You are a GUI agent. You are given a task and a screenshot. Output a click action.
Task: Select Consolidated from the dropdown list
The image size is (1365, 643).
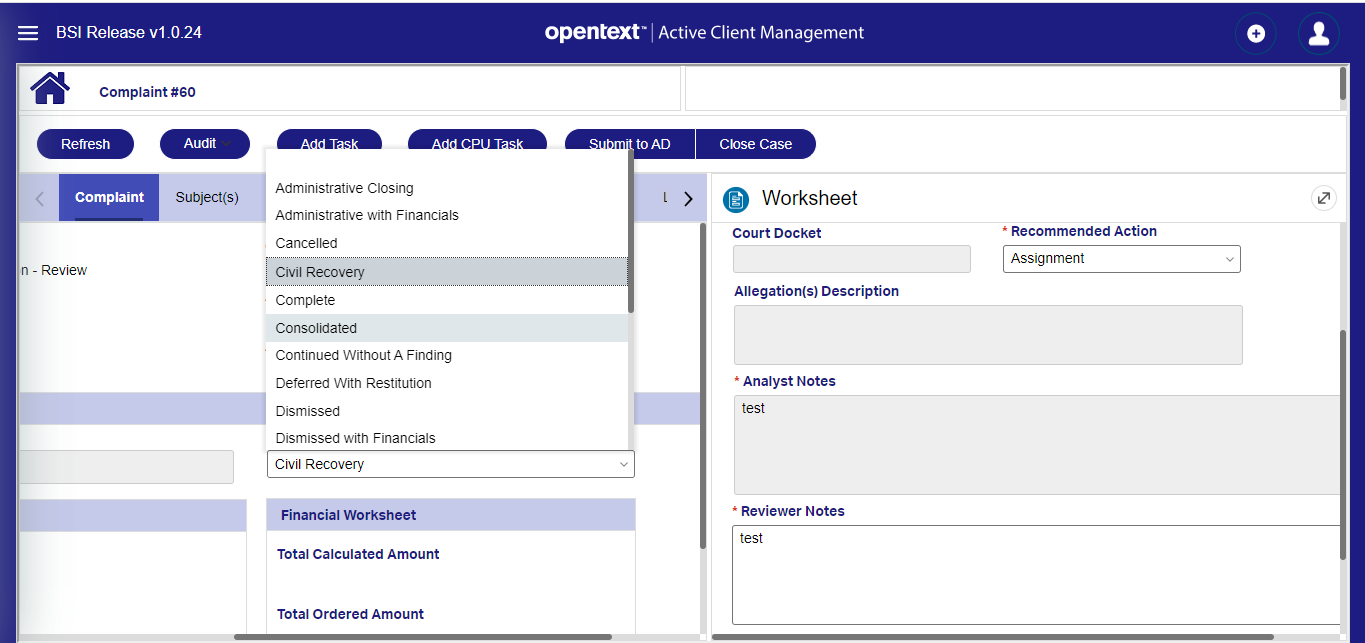[316, 328]
